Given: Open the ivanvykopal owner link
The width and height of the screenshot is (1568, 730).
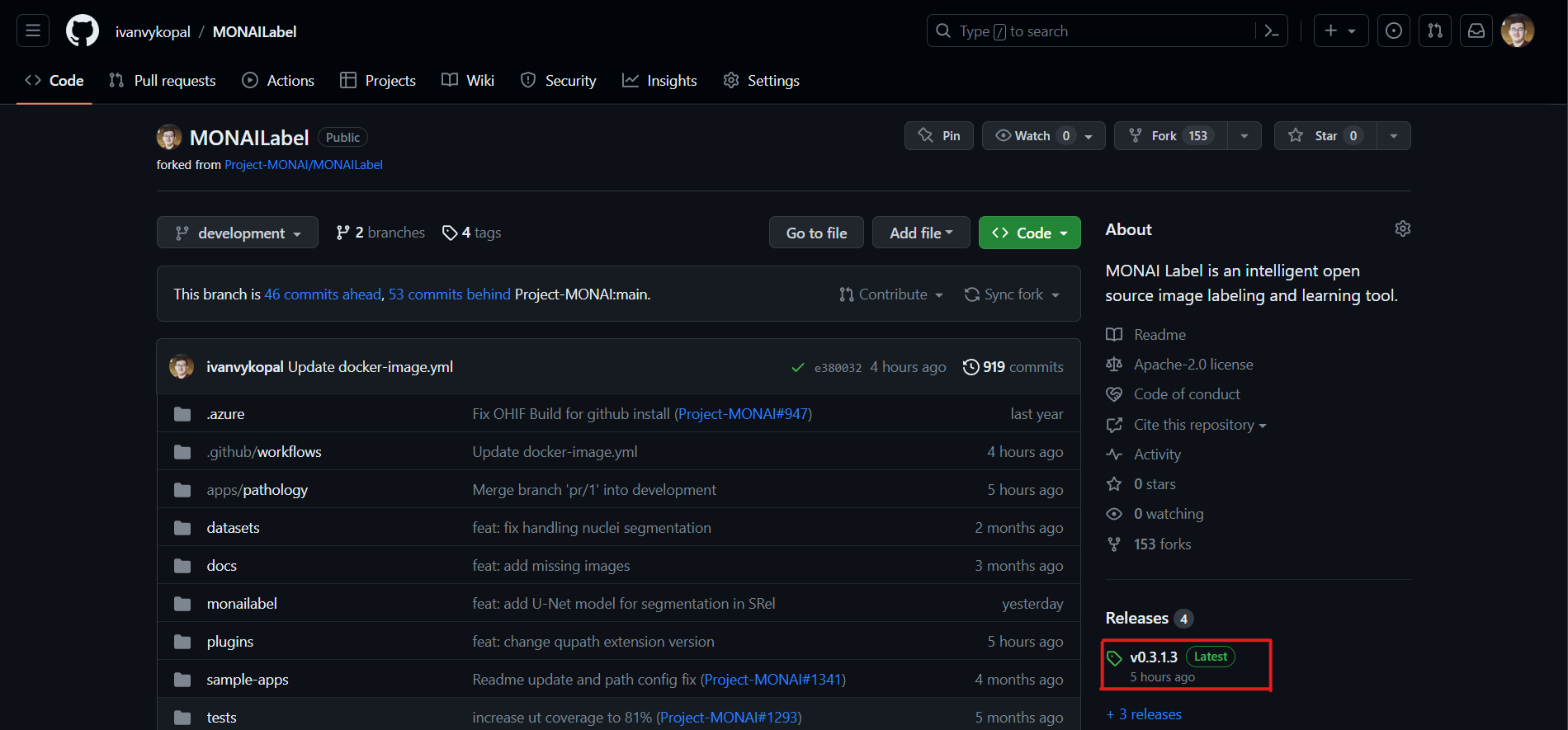Looking at the screenshot, I should point(153,31).
